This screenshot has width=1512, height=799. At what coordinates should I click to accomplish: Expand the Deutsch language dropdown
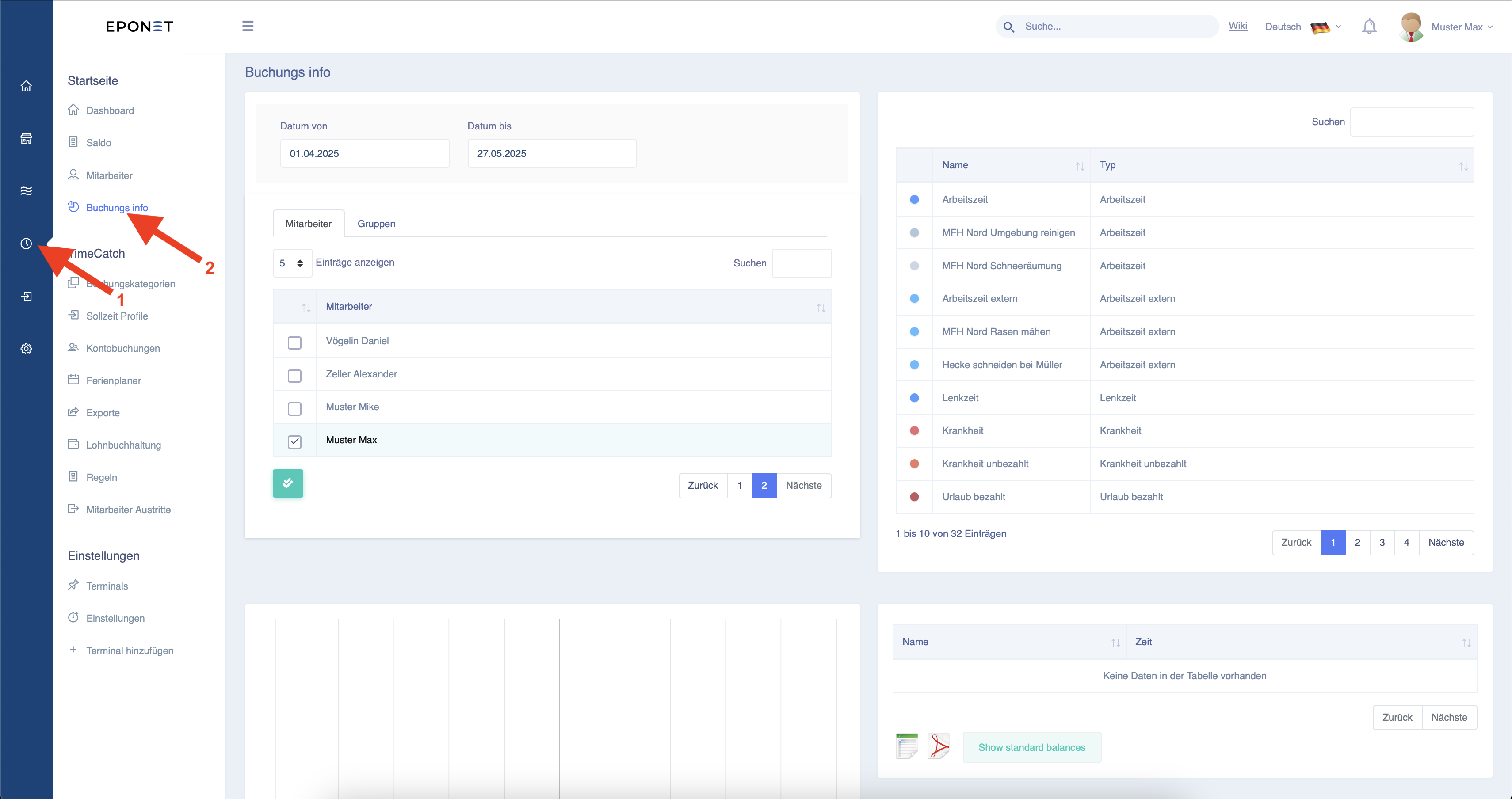point(1302,27)
